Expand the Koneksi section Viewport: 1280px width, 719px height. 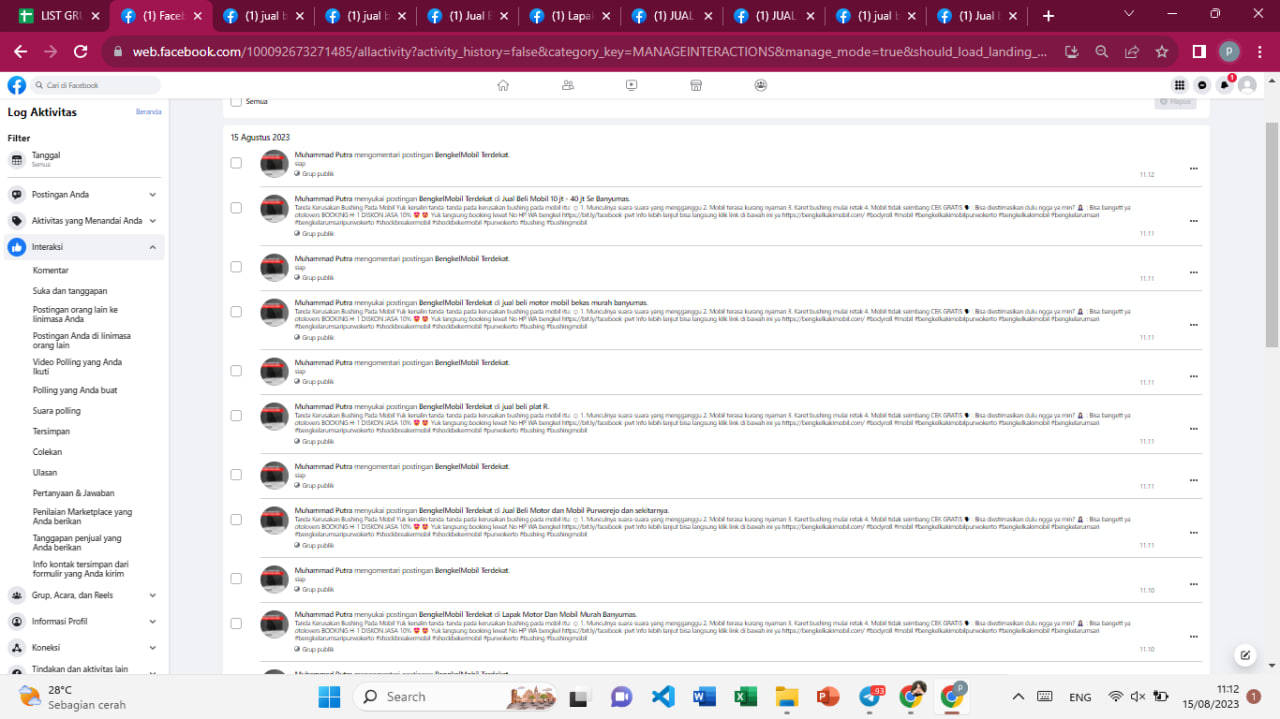(x=85, y=647)
